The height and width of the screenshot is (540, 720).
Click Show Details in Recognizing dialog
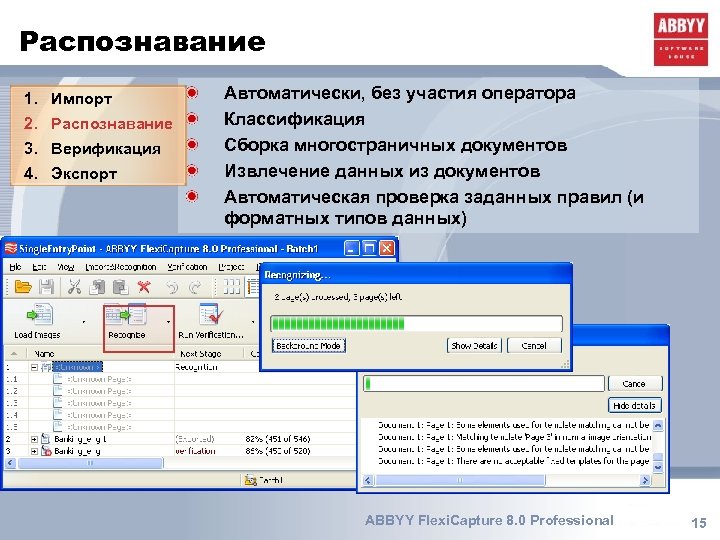pyautogui.click(x=474, y=345)
